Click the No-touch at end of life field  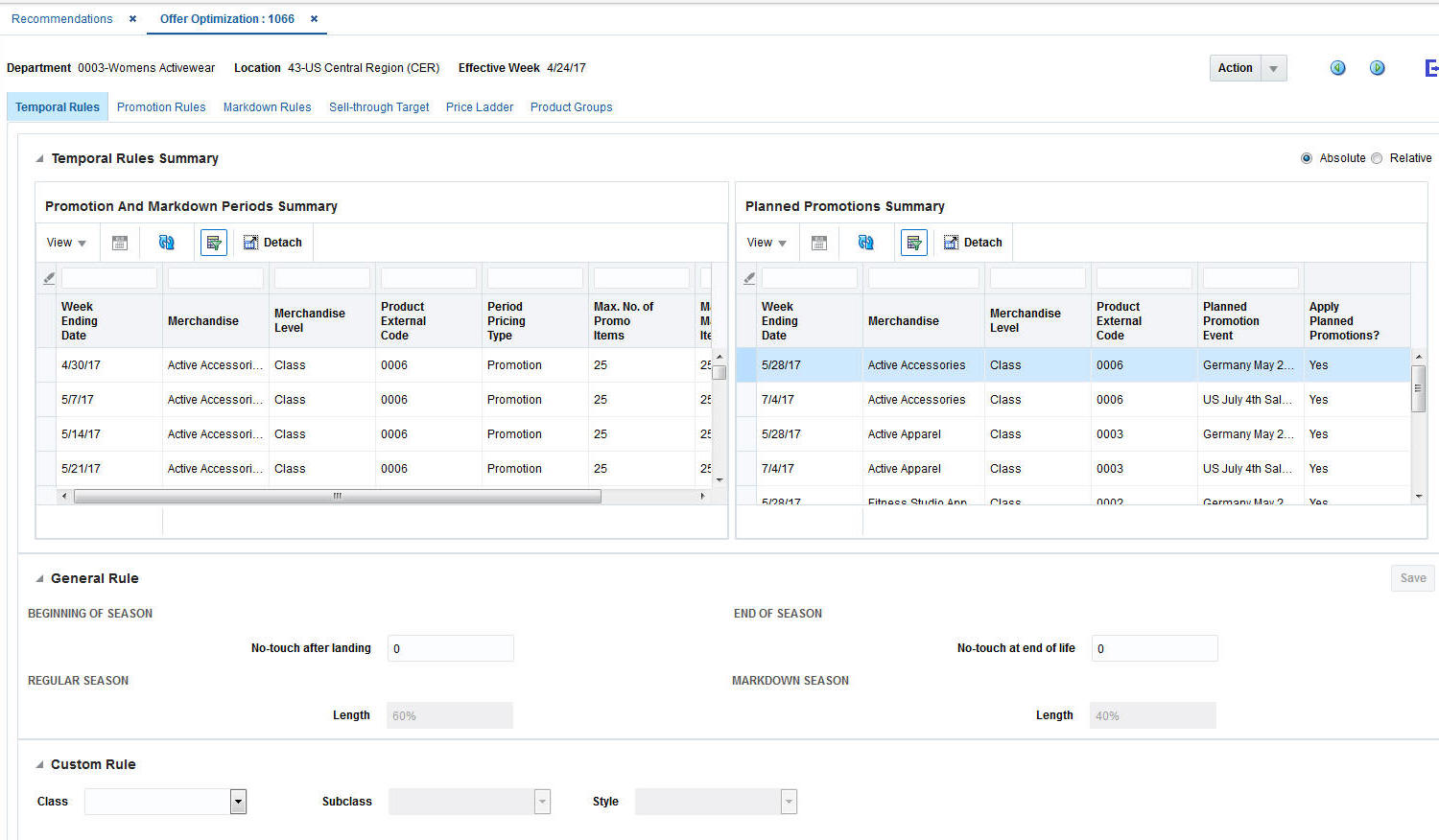pos(1155,648)
